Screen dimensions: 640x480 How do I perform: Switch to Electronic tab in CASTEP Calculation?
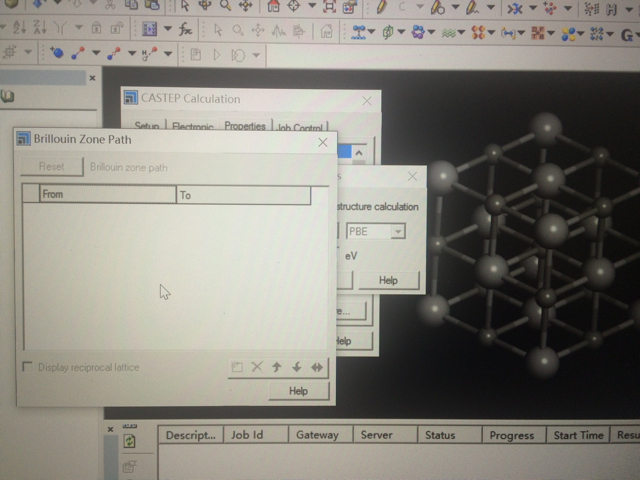click(x=193, y=127)
